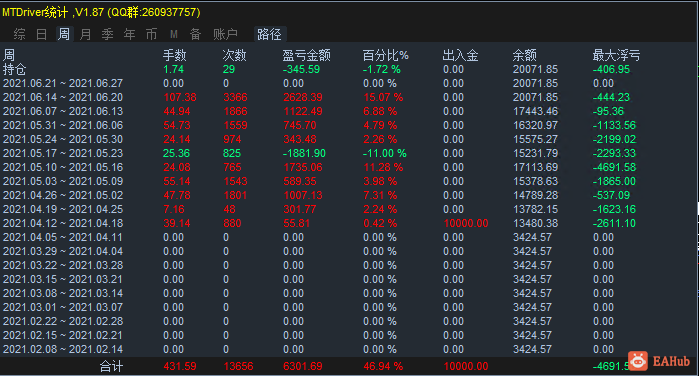The height and width of the screenshot is (376, 699).
Task: Click profit value 2628.39
Action: click(x=302, y=97)
